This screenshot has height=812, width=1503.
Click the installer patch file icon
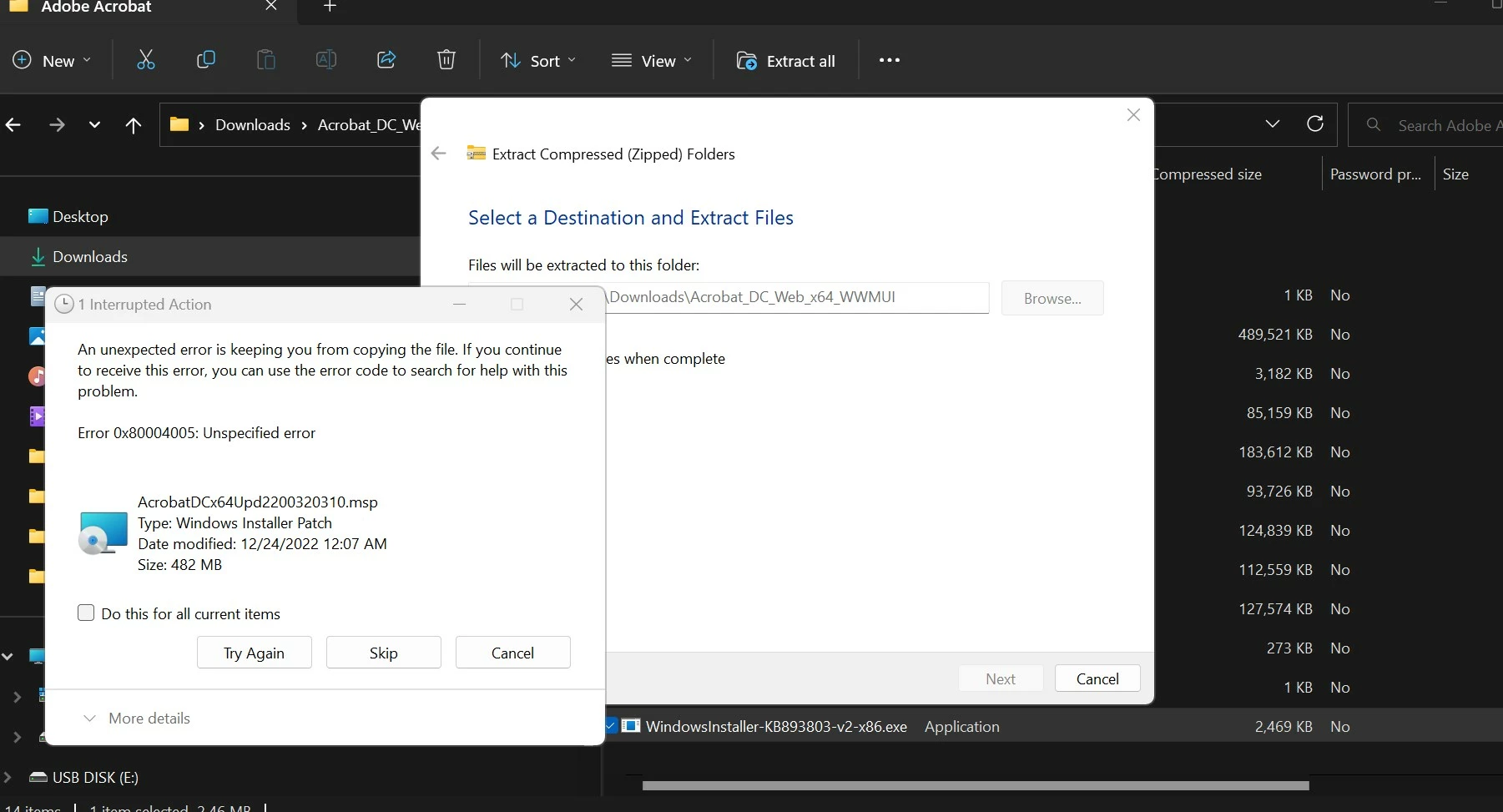point(103,533)
